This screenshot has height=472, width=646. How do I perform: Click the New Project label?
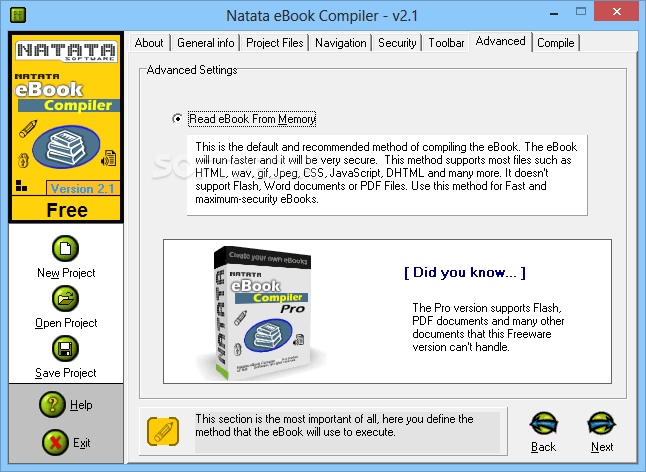point(66,273)
